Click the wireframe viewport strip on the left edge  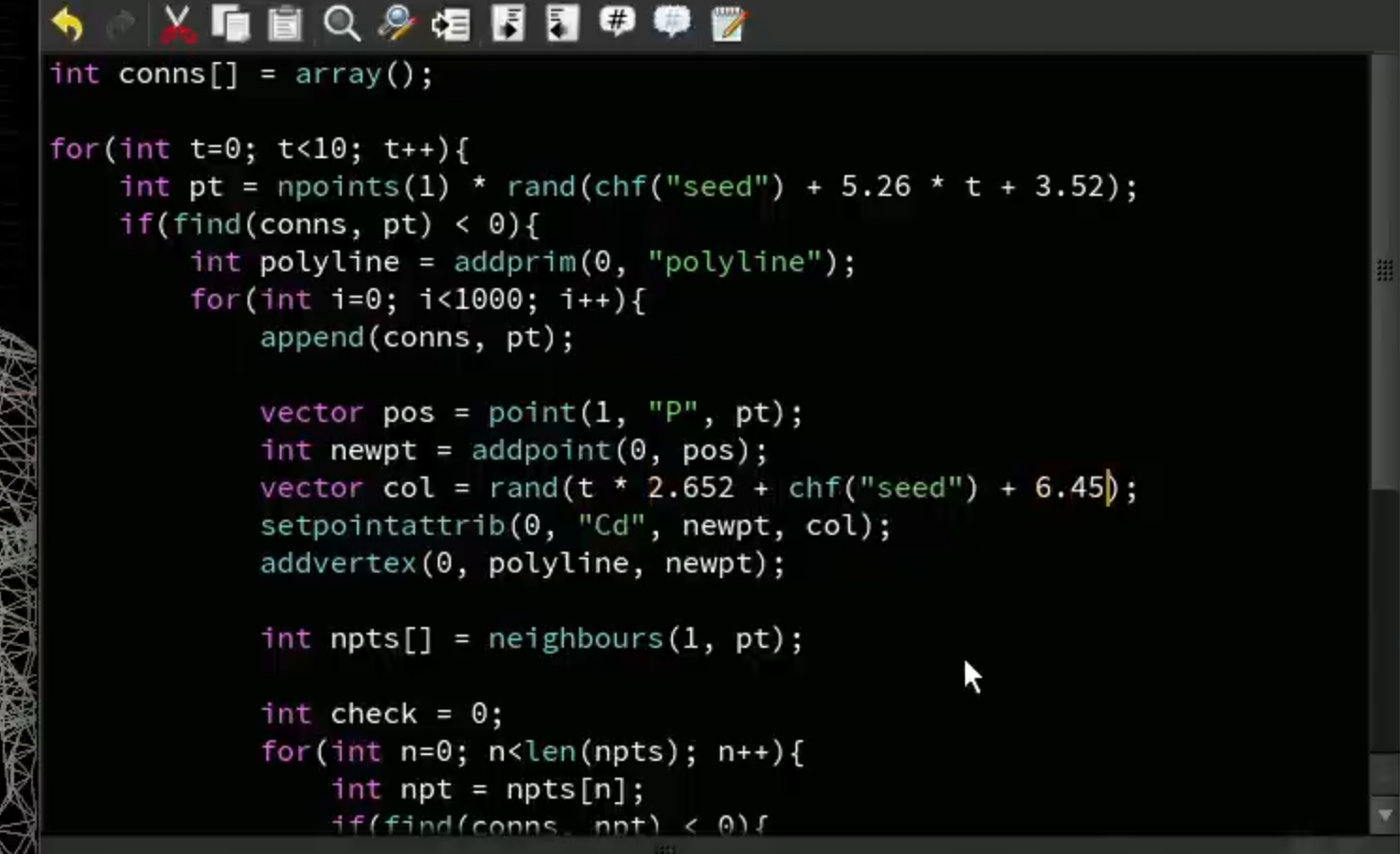(19, 584)
